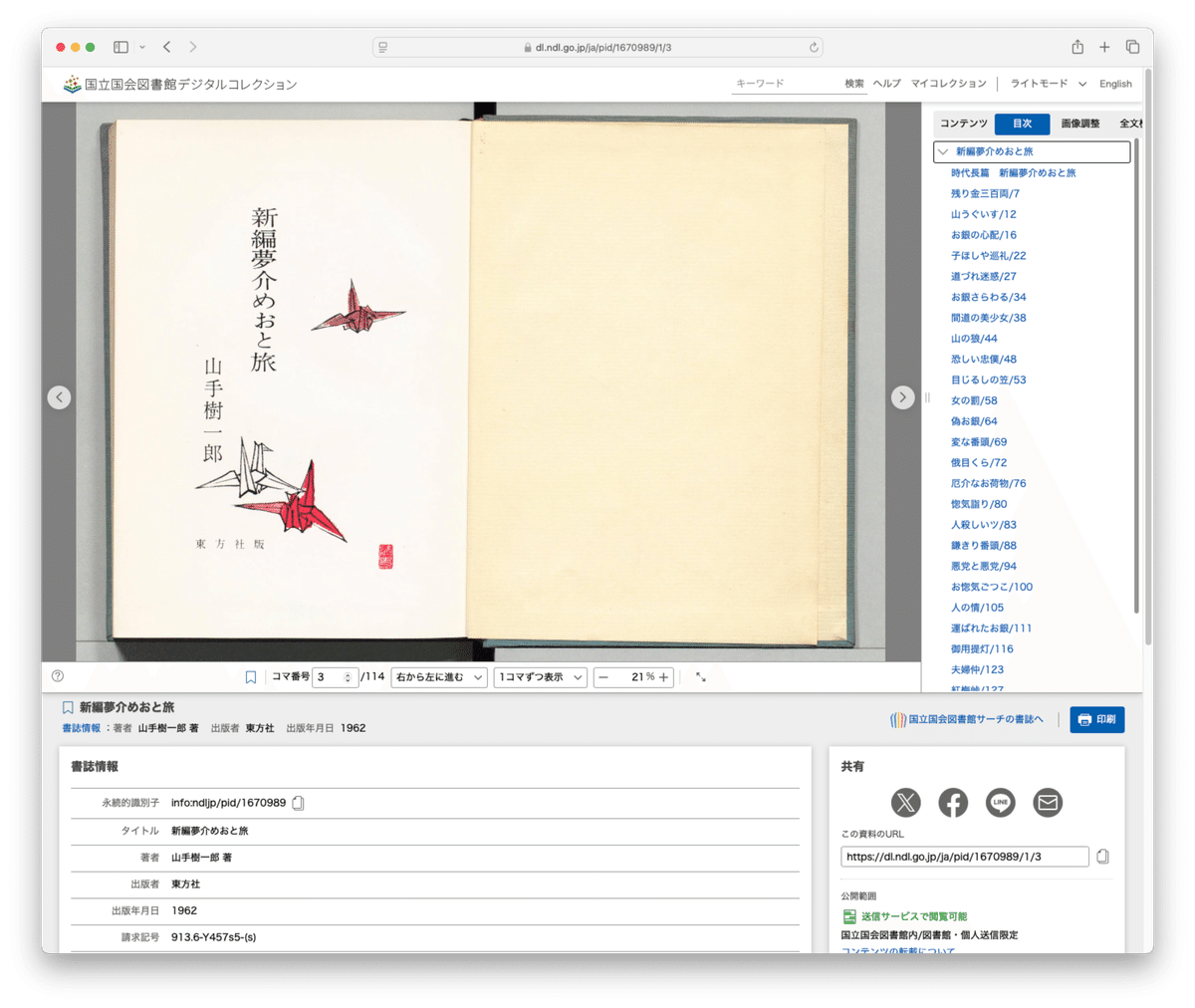Image resolution: width=1195 pixels, height=1008 pixels.
Task: Click the material URL text field
Action: tap(965, 857)
